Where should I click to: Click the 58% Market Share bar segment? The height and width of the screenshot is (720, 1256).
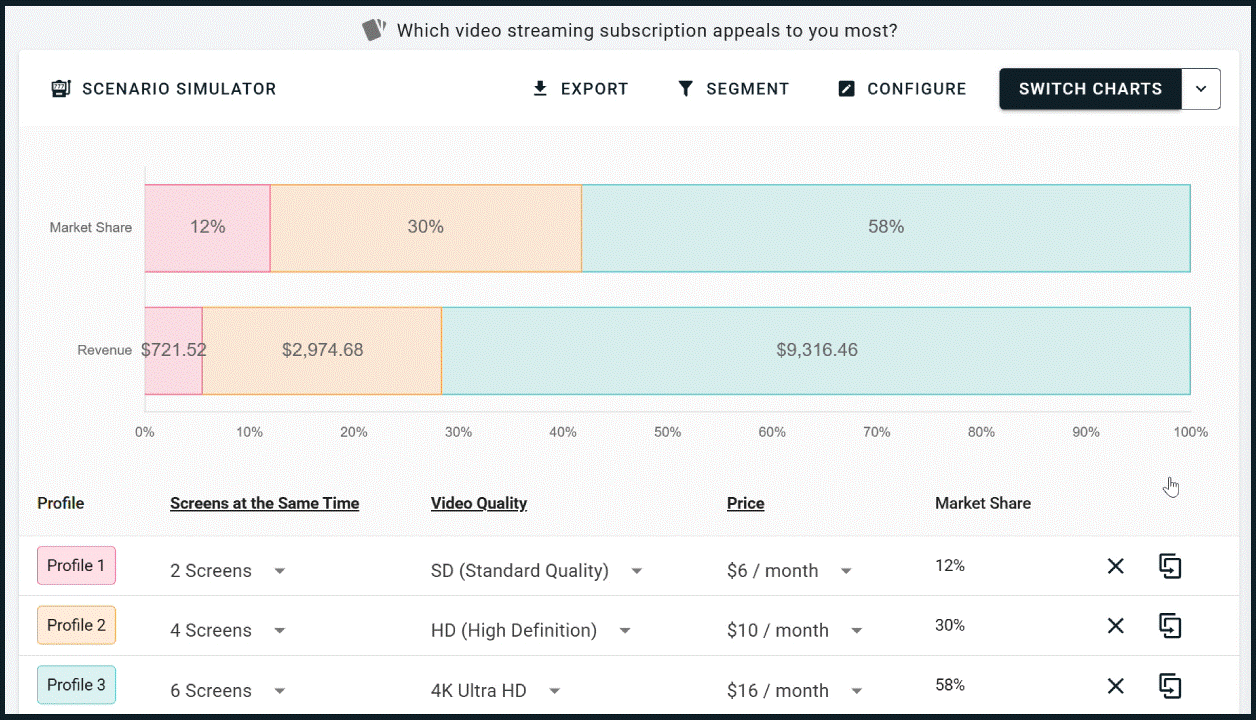coord(885,227)
